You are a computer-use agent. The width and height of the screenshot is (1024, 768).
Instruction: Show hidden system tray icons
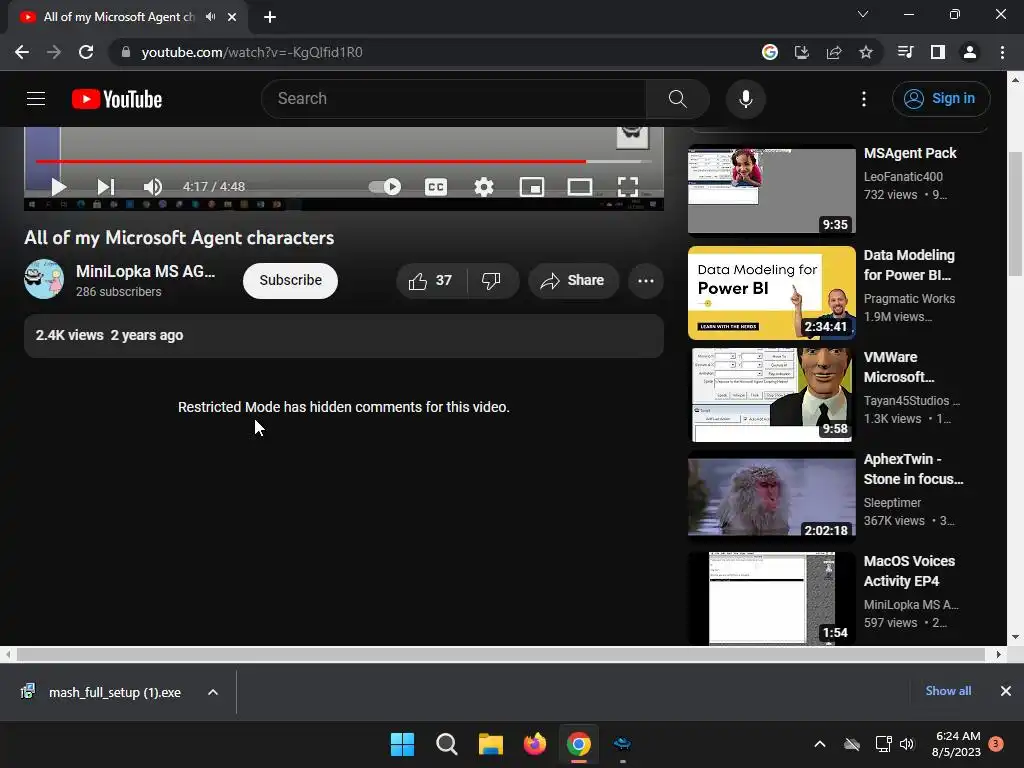coord(820,744)
